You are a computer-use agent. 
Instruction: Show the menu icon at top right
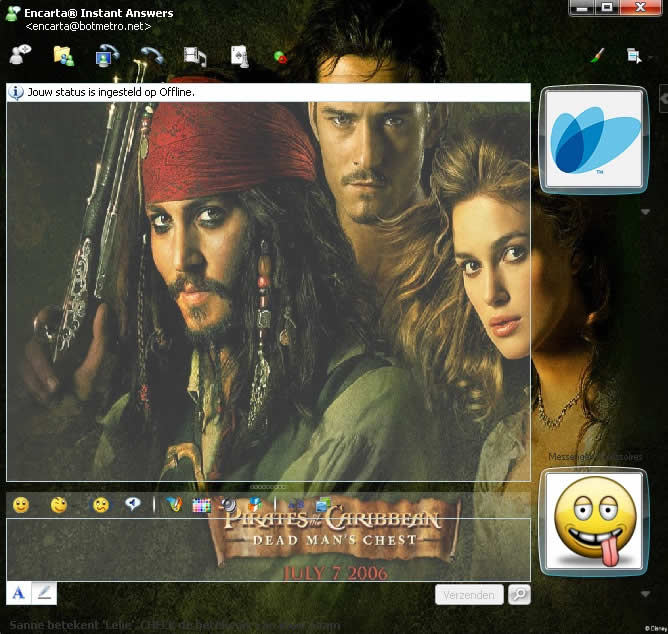[633, 56]
